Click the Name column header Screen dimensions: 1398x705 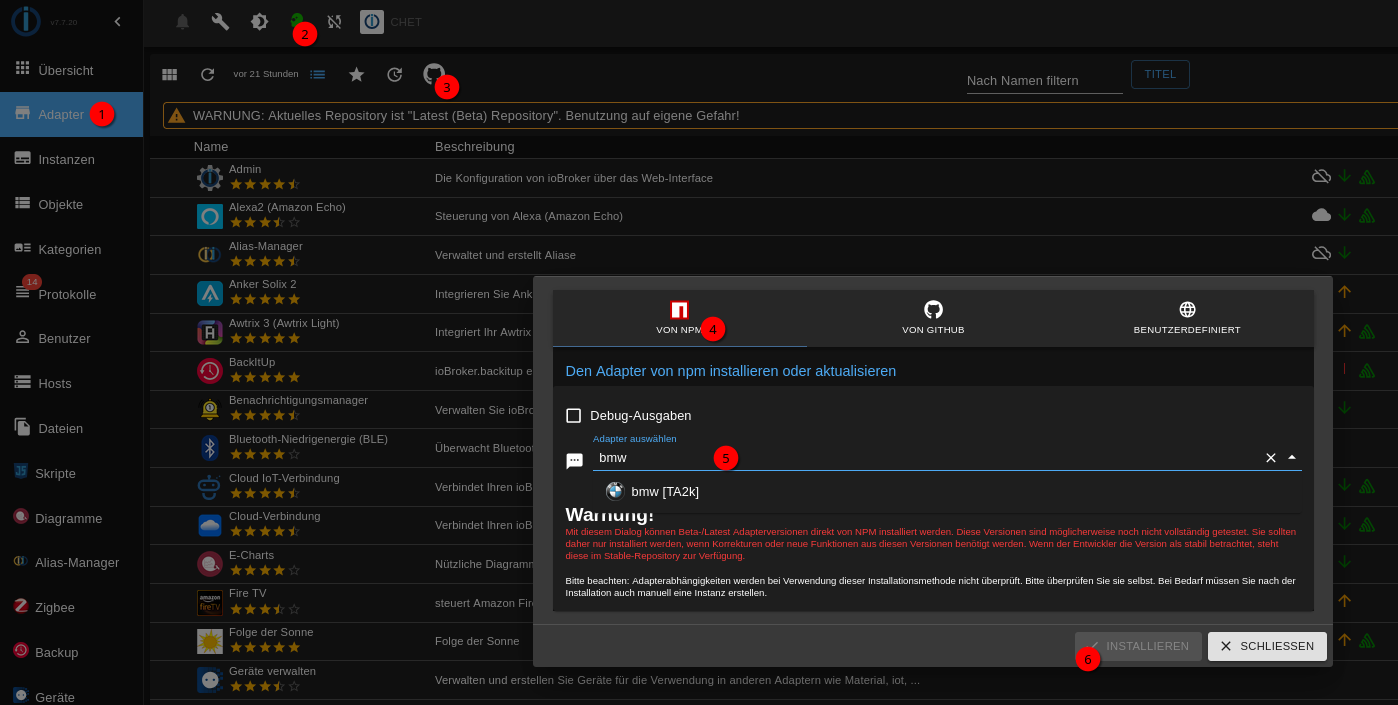211,146
